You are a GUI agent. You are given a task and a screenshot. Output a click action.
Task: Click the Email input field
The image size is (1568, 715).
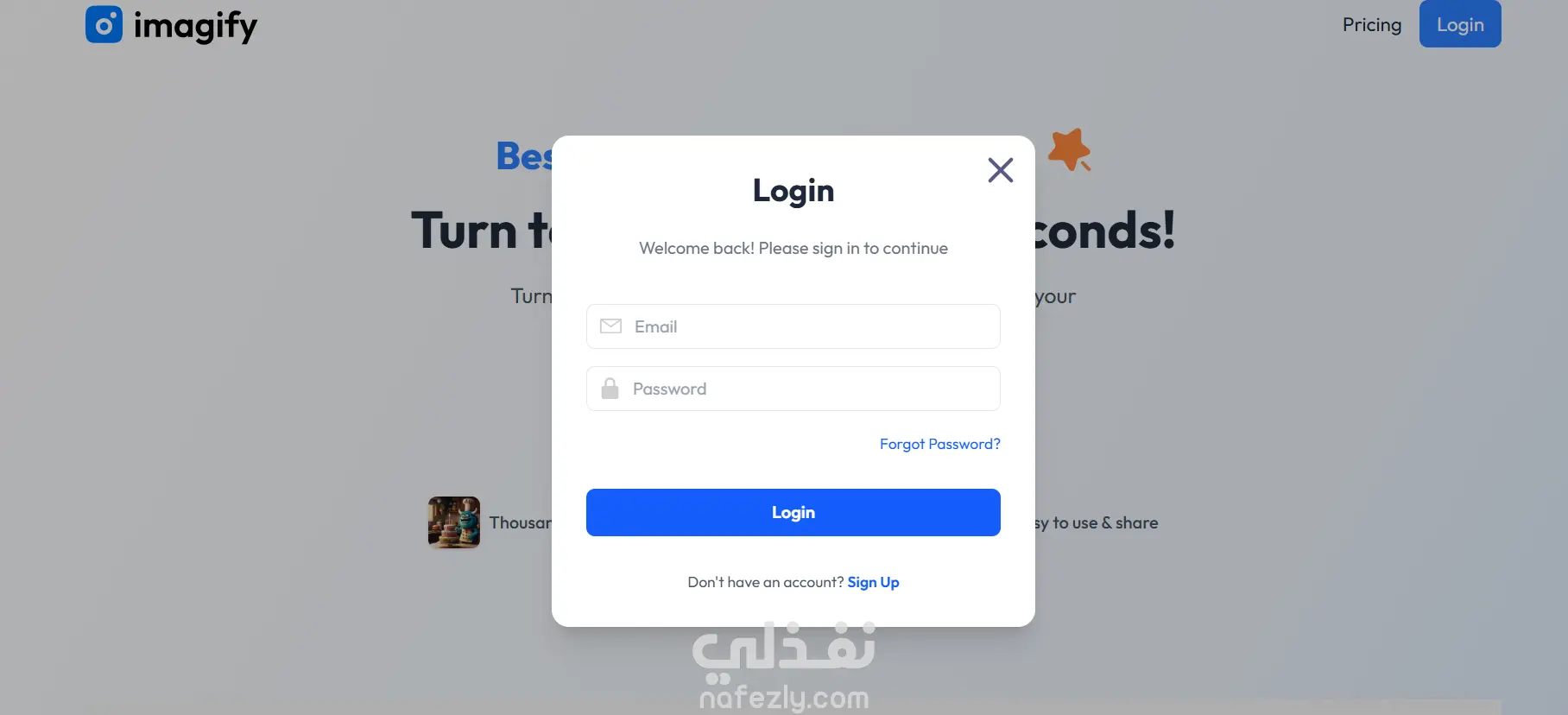(x=793, y=326)
